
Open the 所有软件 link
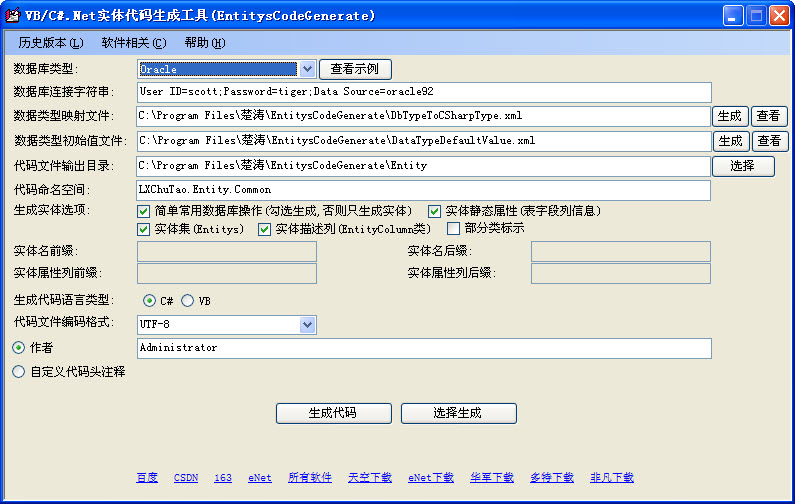click(310, 478)
